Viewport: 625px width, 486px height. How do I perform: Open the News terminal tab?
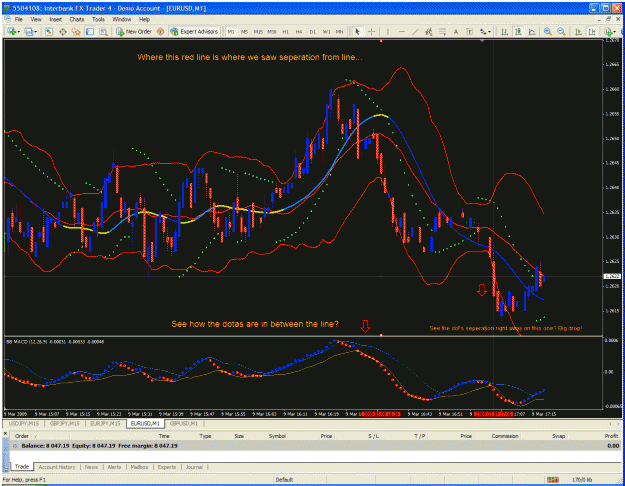point(91,467)
